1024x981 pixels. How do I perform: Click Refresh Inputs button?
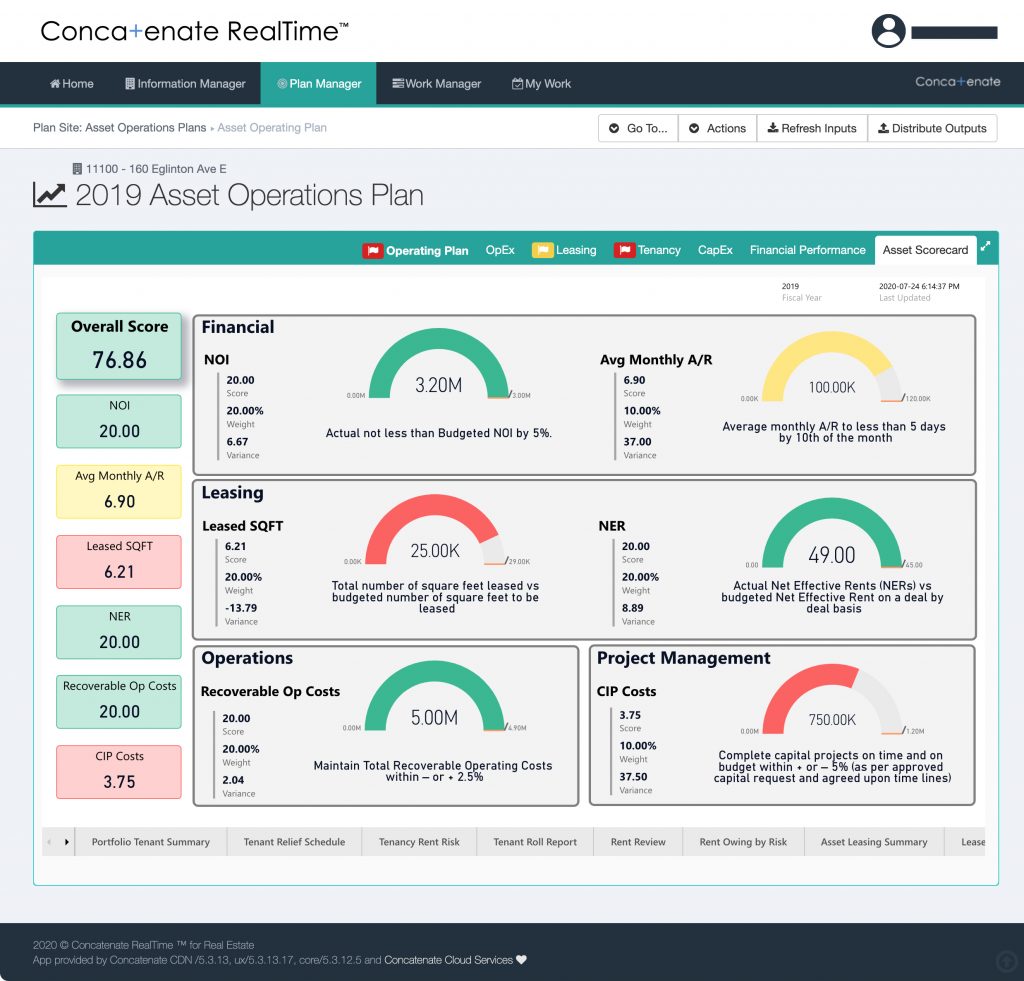(812, 128)
